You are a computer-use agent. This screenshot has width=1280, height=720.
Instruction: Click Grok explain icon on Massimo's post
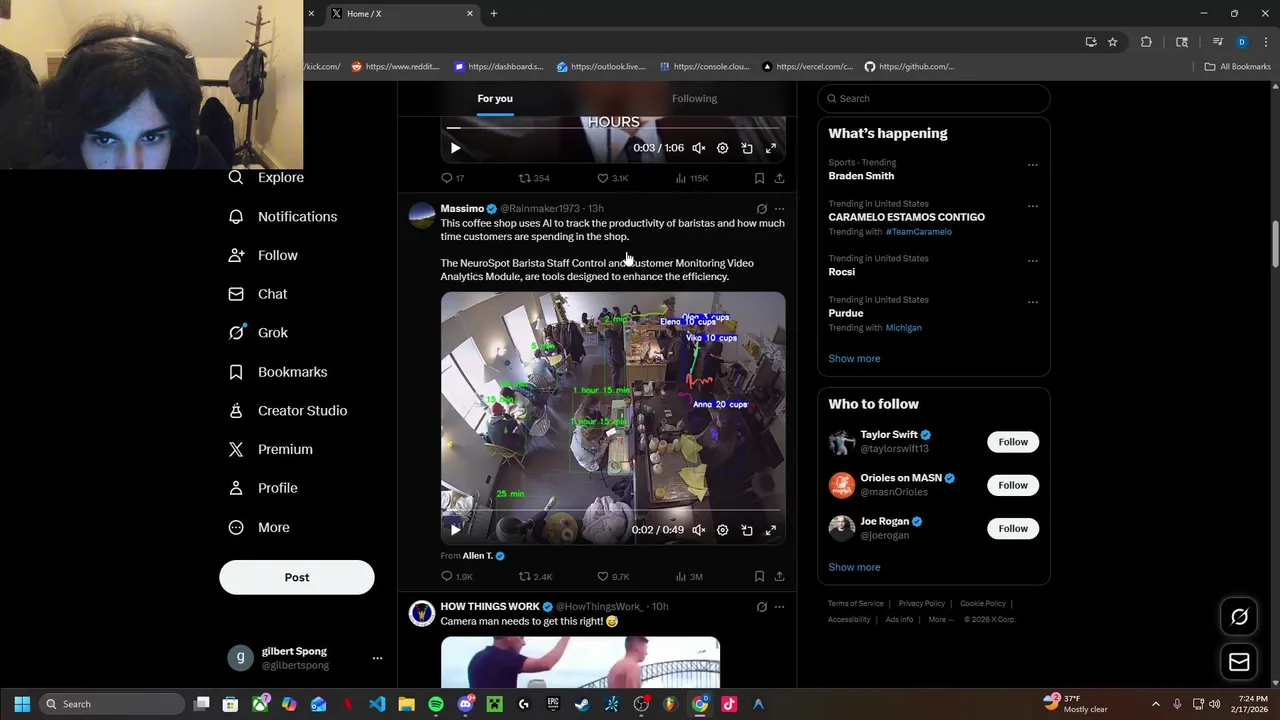(x=761, y=209)
